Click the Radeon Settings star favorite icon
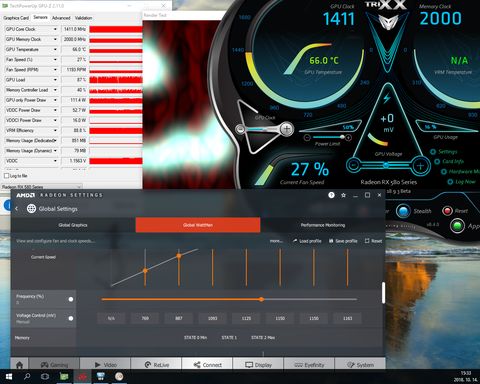Screen dimensions: 480x384 [343, 195]
